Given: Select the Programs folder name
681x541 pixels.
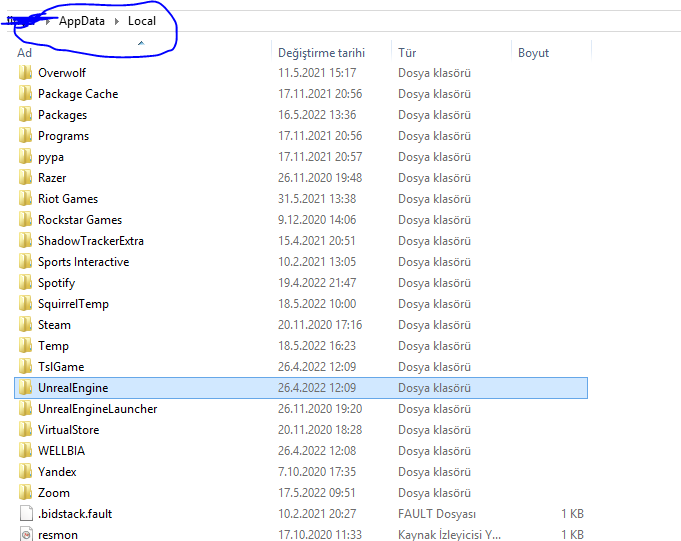Looking at the screenshot, I should coord(63,135).
